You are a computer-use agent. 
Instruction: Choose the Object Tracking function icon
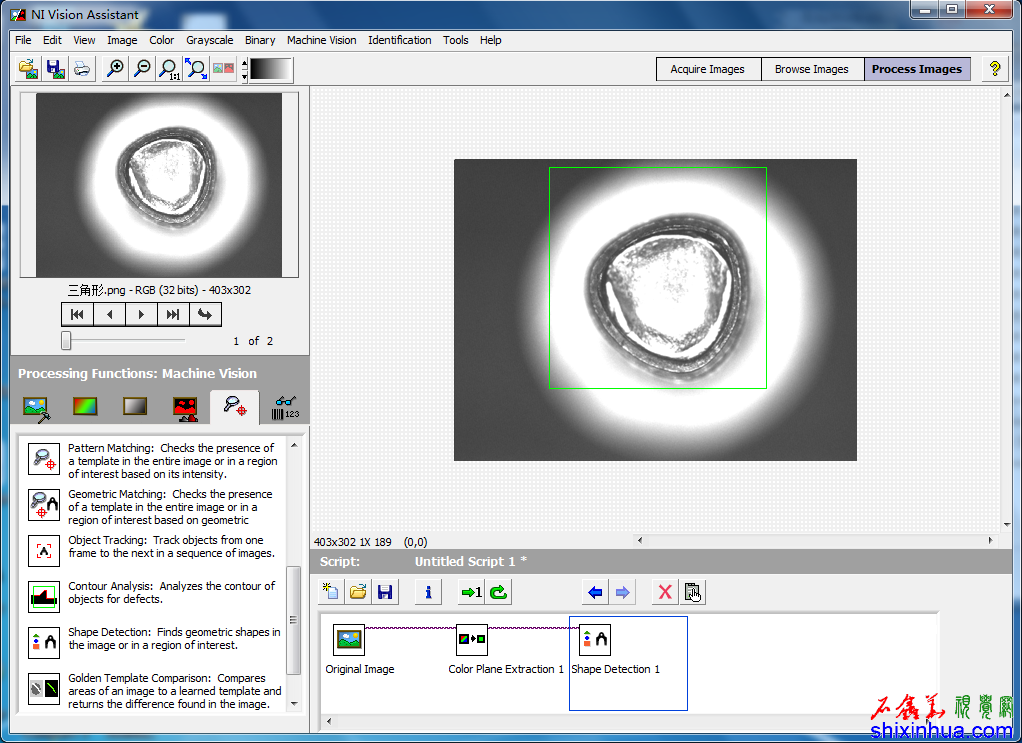coord(44,551)
